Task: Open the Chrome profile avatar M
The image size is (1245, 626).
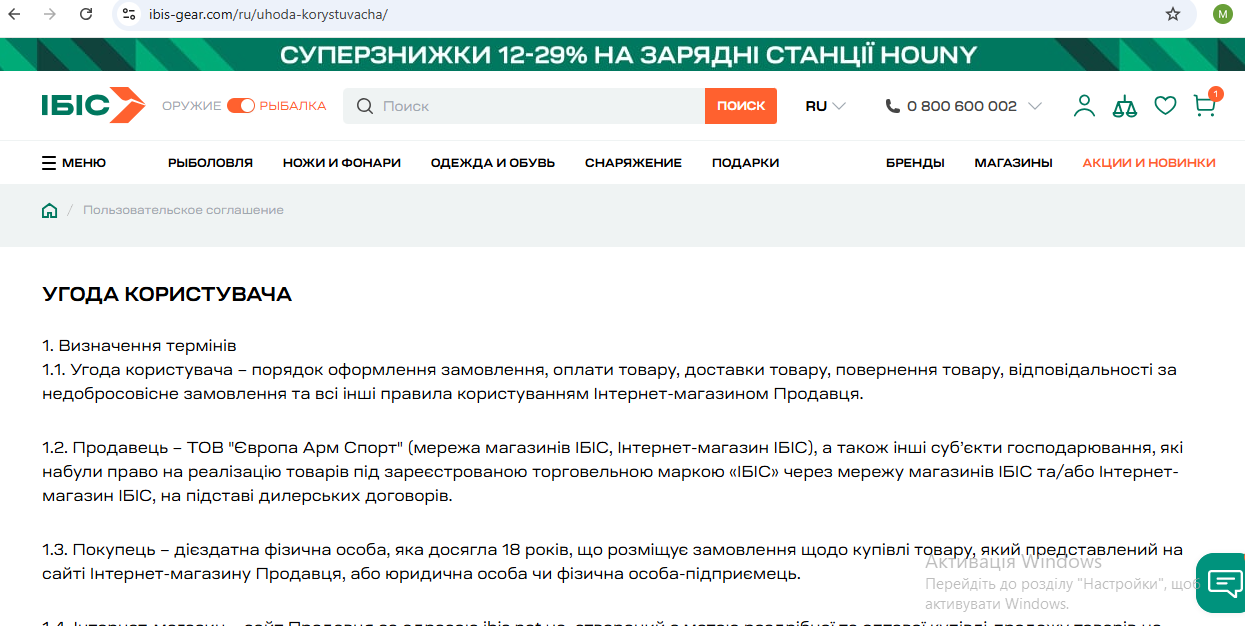Action: pyautogui.click(x=1222, y=14)
